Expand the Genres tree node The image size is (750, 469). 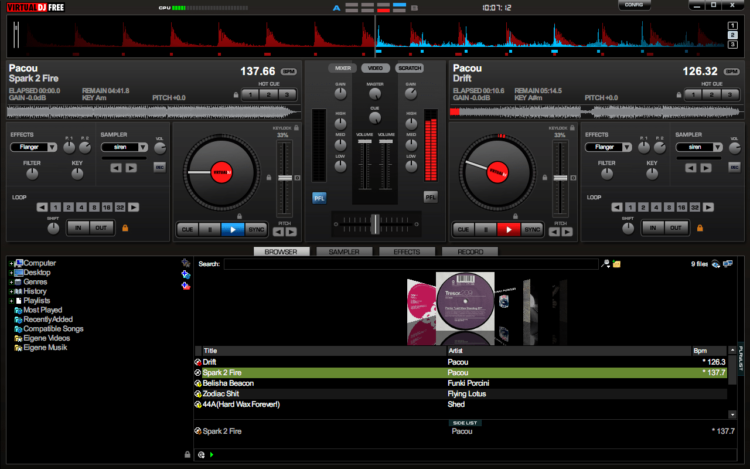coord(11,282)
